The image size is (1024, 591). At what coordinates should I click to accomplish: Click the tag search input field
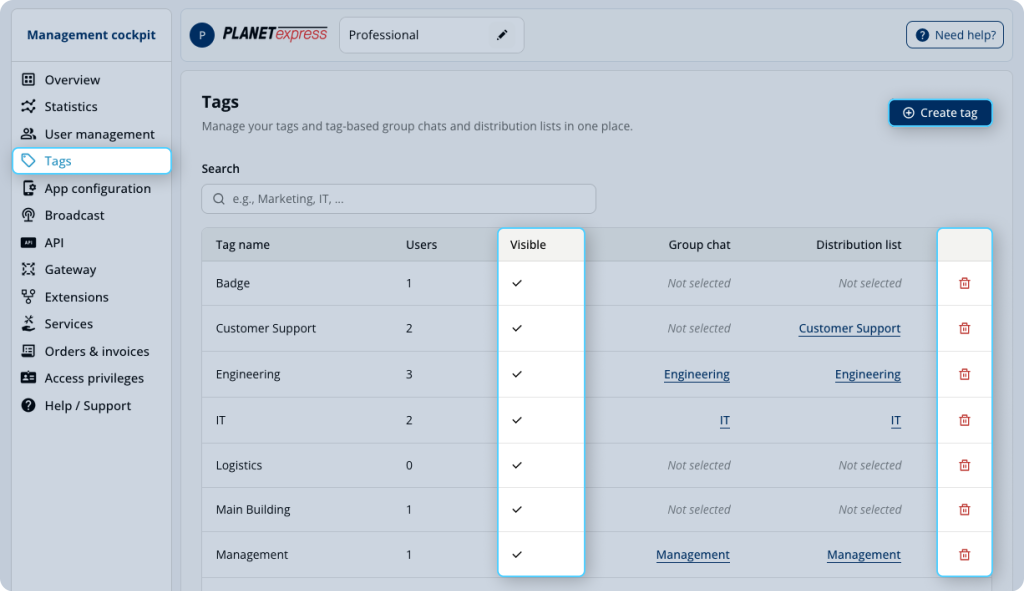click(398, 199)
